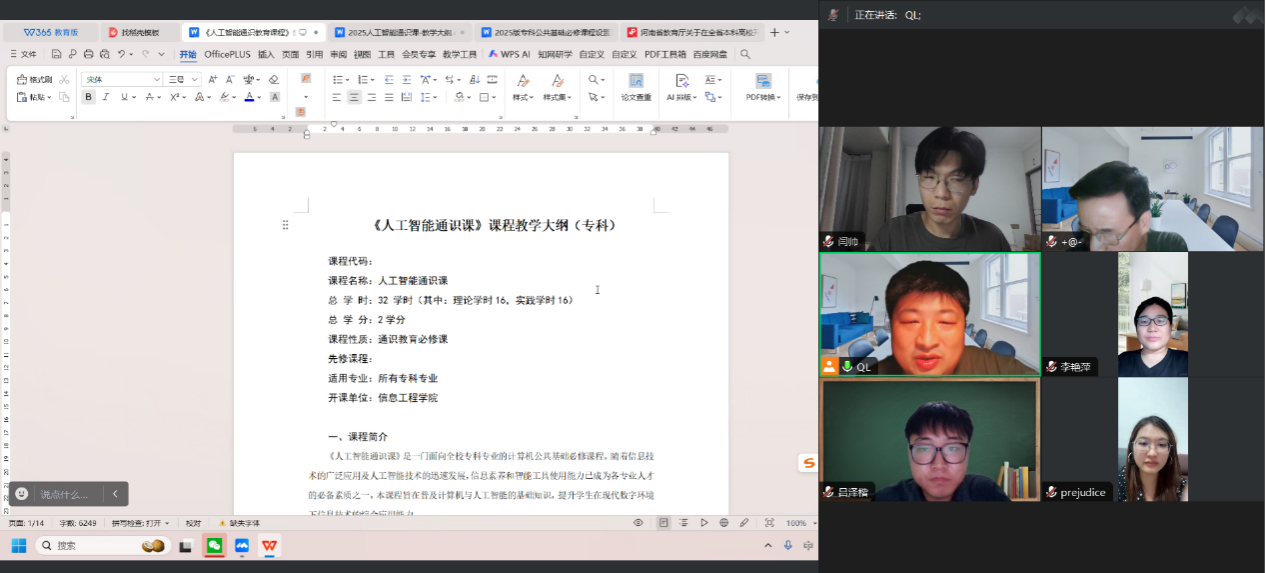Open the 插入 Insert ribbon tab
Viewport: 1266px width, 573px height.
[x=266, y=54]
